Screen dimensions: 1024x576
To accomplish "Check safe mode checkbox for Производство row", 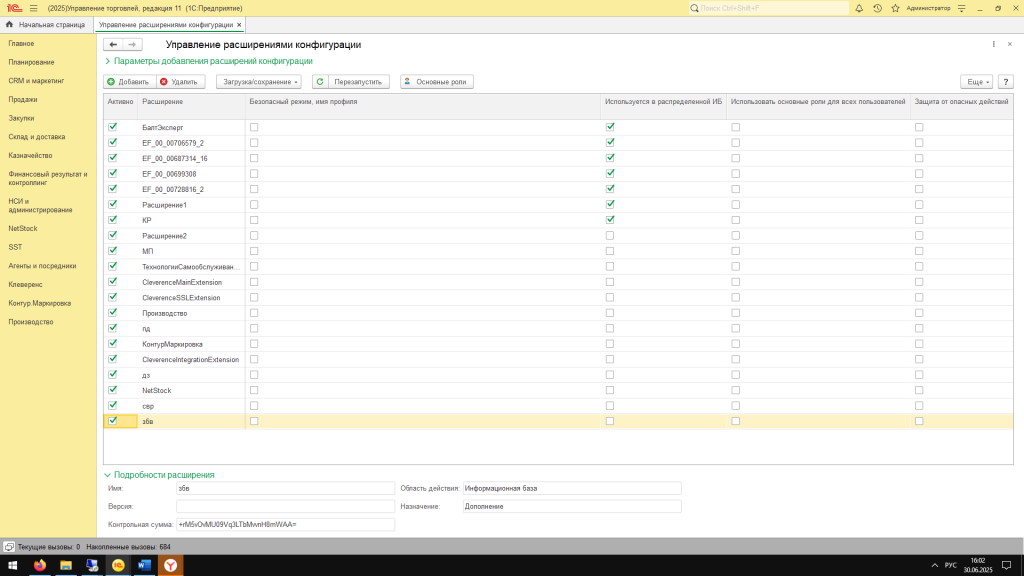I will [x=254, y=313].
